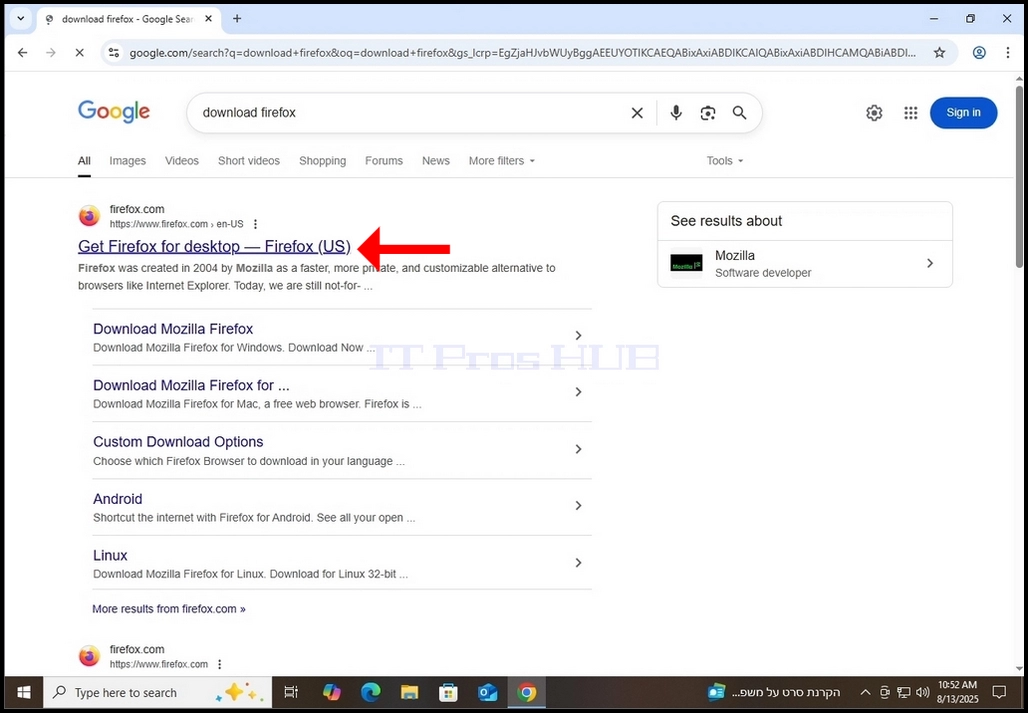This screenshot has height=713, width=1028.
Task: Open the Android sitelink
Action: click(117, 499)
